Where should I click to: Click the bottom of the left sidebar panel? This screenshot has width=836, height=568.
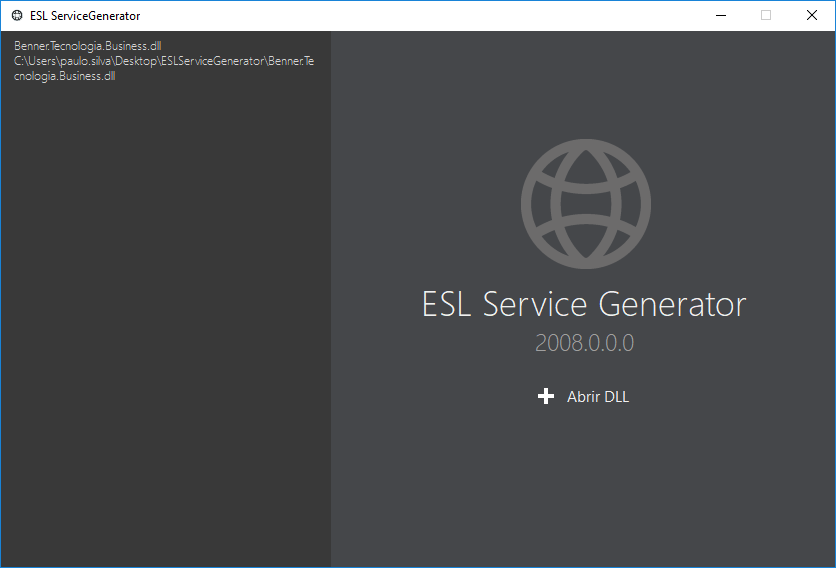(165, 545)
